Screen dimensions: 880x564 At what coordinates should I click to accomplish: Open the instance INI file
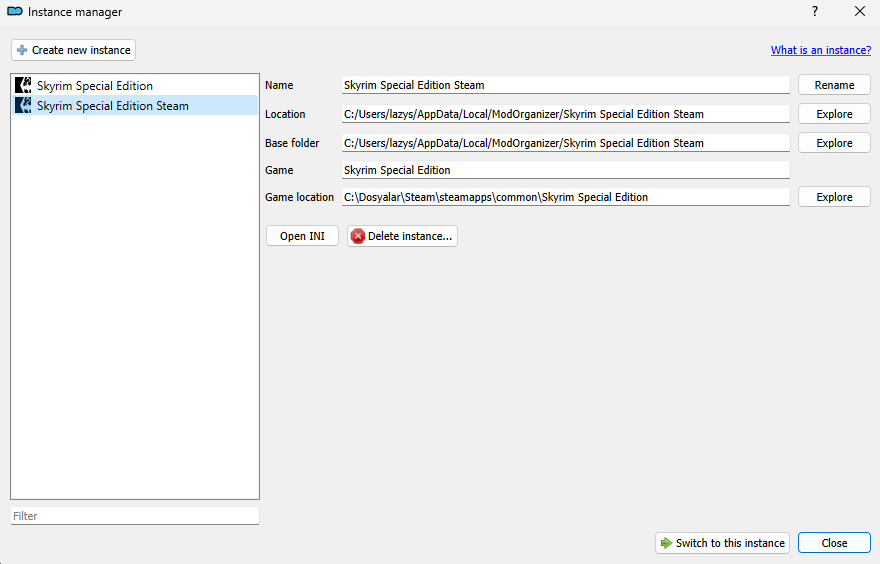click(x=302, y=236)
